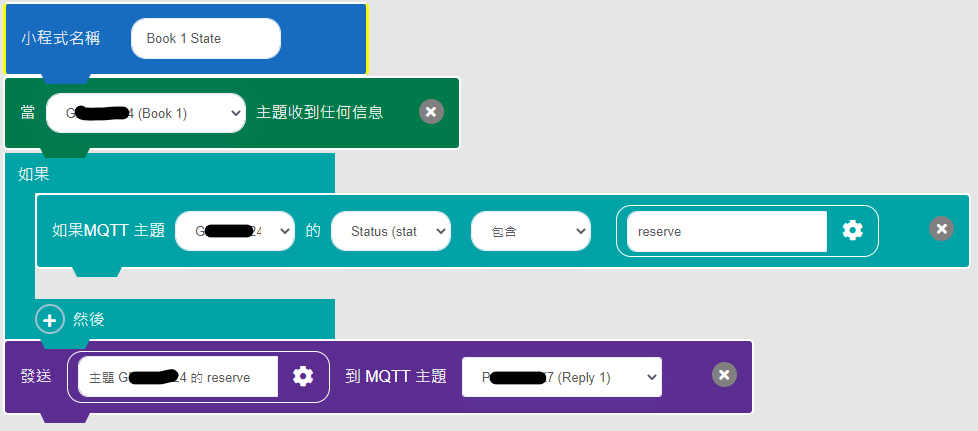
Task: Click the 如果 block header
Action: (34, 175)
